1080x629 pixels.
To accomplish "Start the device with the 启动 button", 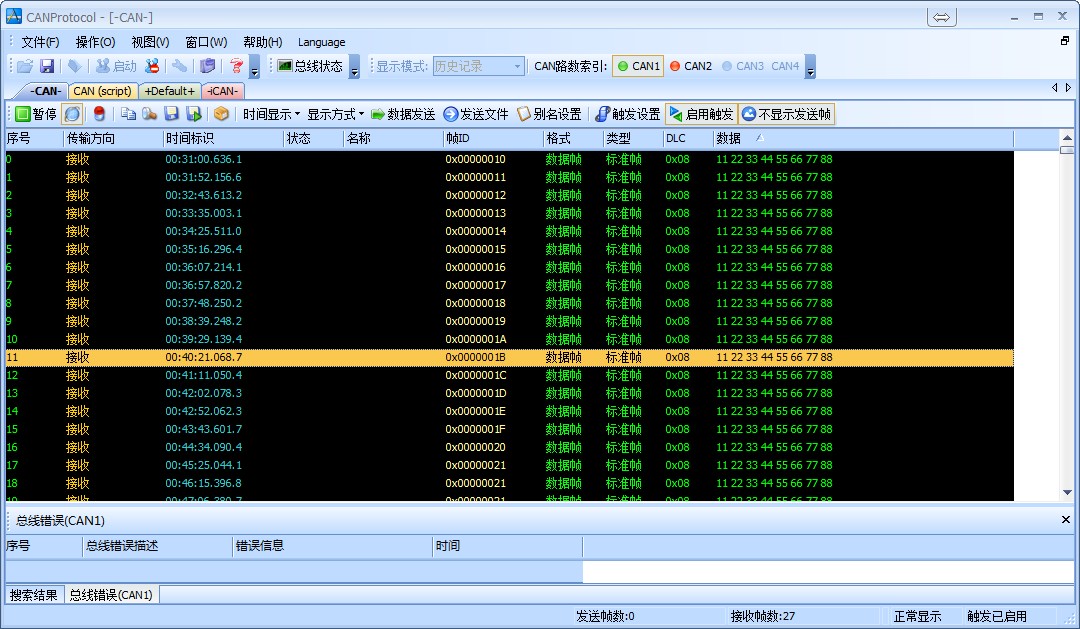I will pos(116,66).
